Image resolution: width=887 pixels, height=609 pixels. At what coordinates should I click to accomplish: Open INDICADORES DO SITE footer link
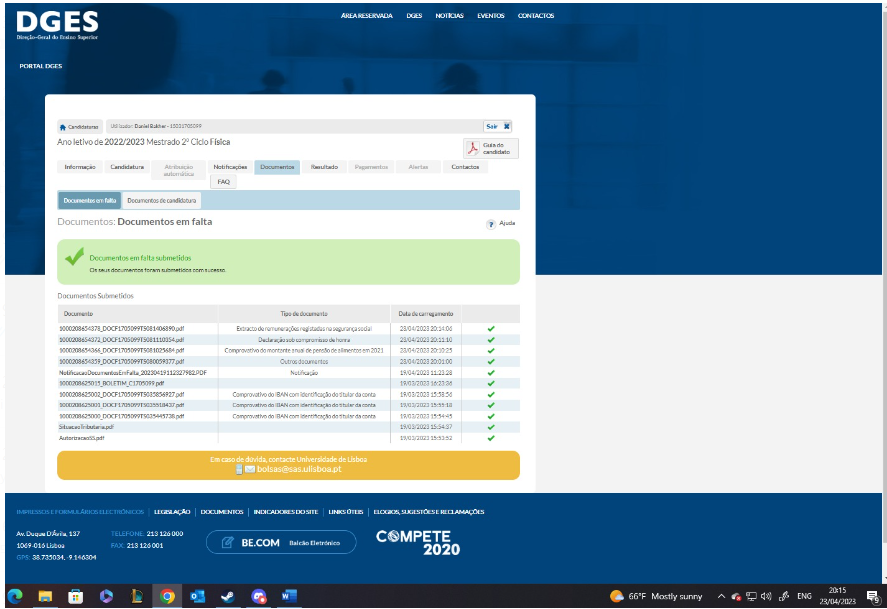tap(286, 512)
